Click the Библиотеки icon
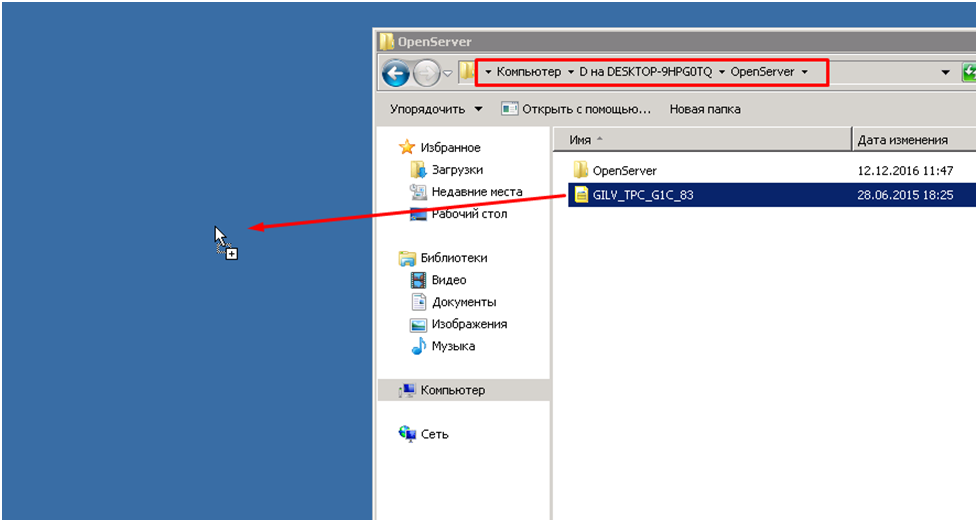978x522 pixels. tap(407, 258)
